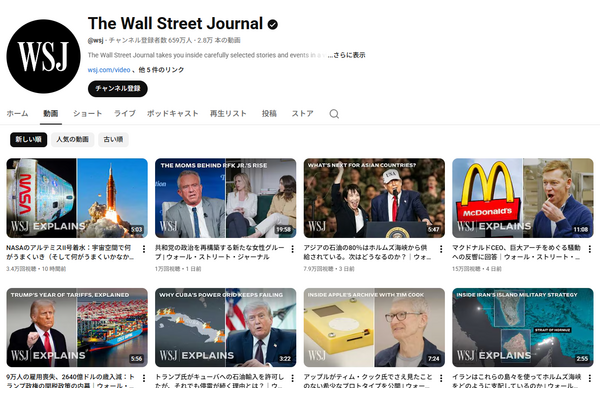
Task: Open options menu for Apple archive Tim Cook video
Action: (441, 378)
